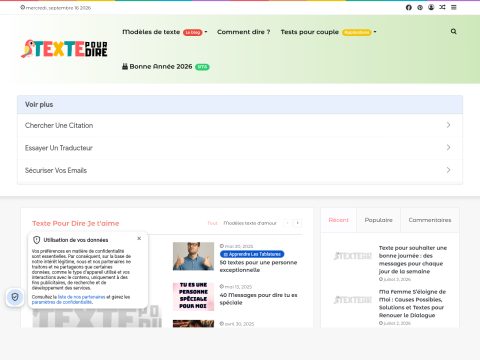Open the Chercher Une Citation row
Image resolution: width=480 pixels, height=360 pixels.
point(240,125)
